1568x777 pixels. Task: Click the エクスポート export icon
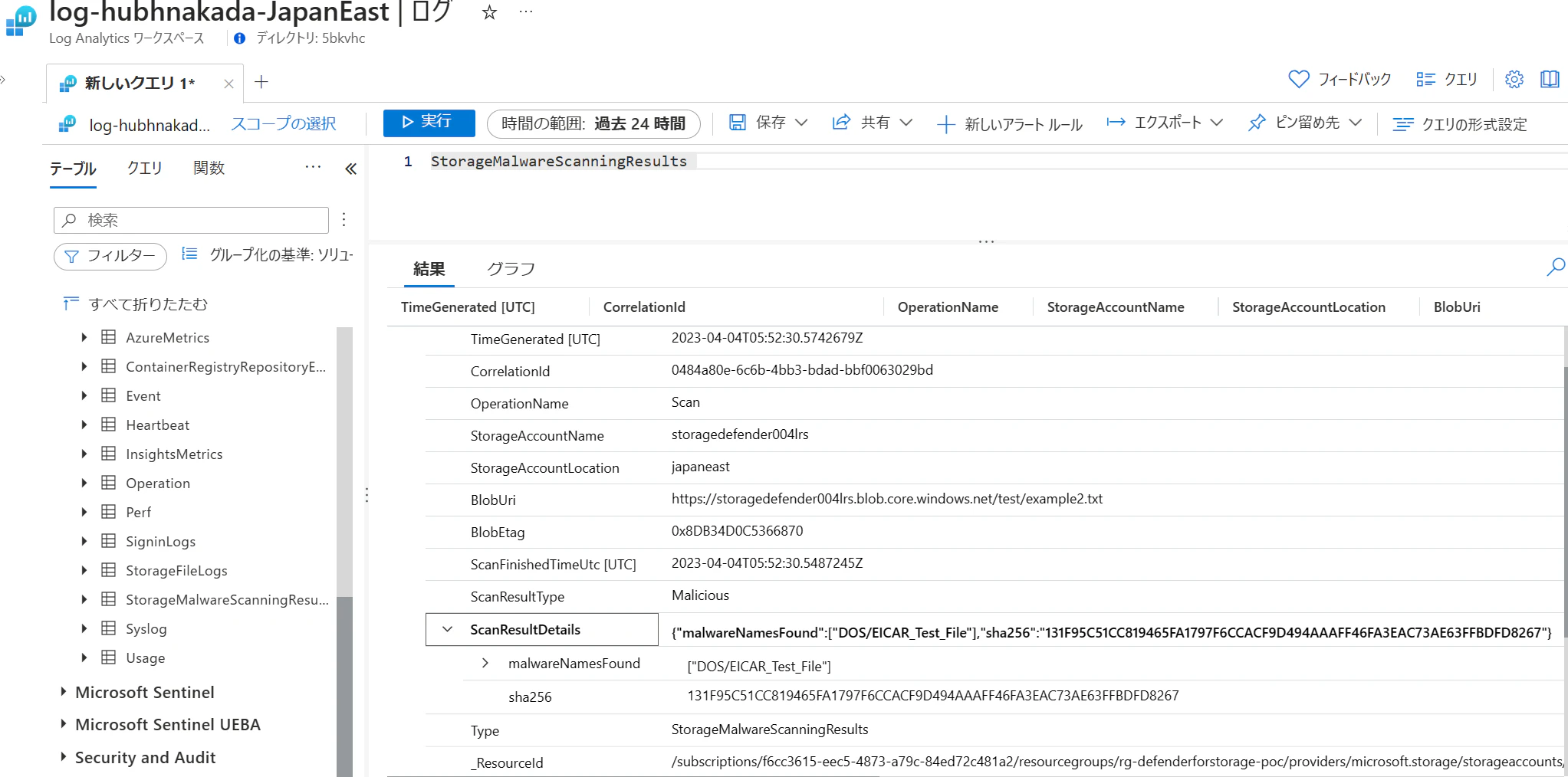tap(1116, 123)
